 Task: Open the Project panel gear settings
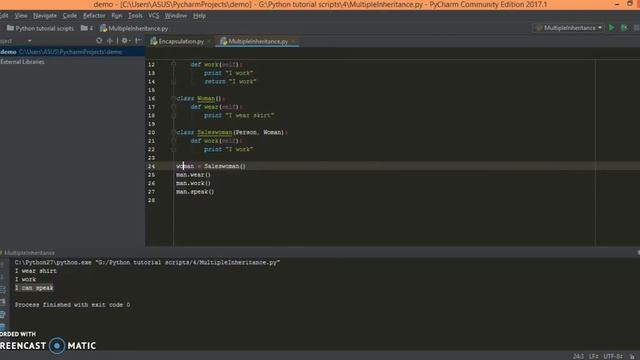(125, 40)
